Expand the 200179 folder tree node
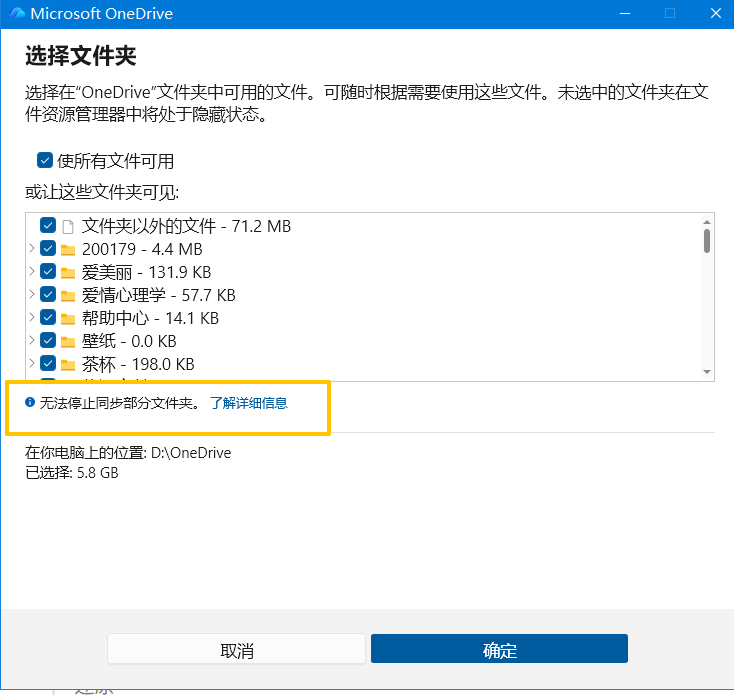Screen dimensions: 734x695 pyautogui.click(x=32, y=248)
